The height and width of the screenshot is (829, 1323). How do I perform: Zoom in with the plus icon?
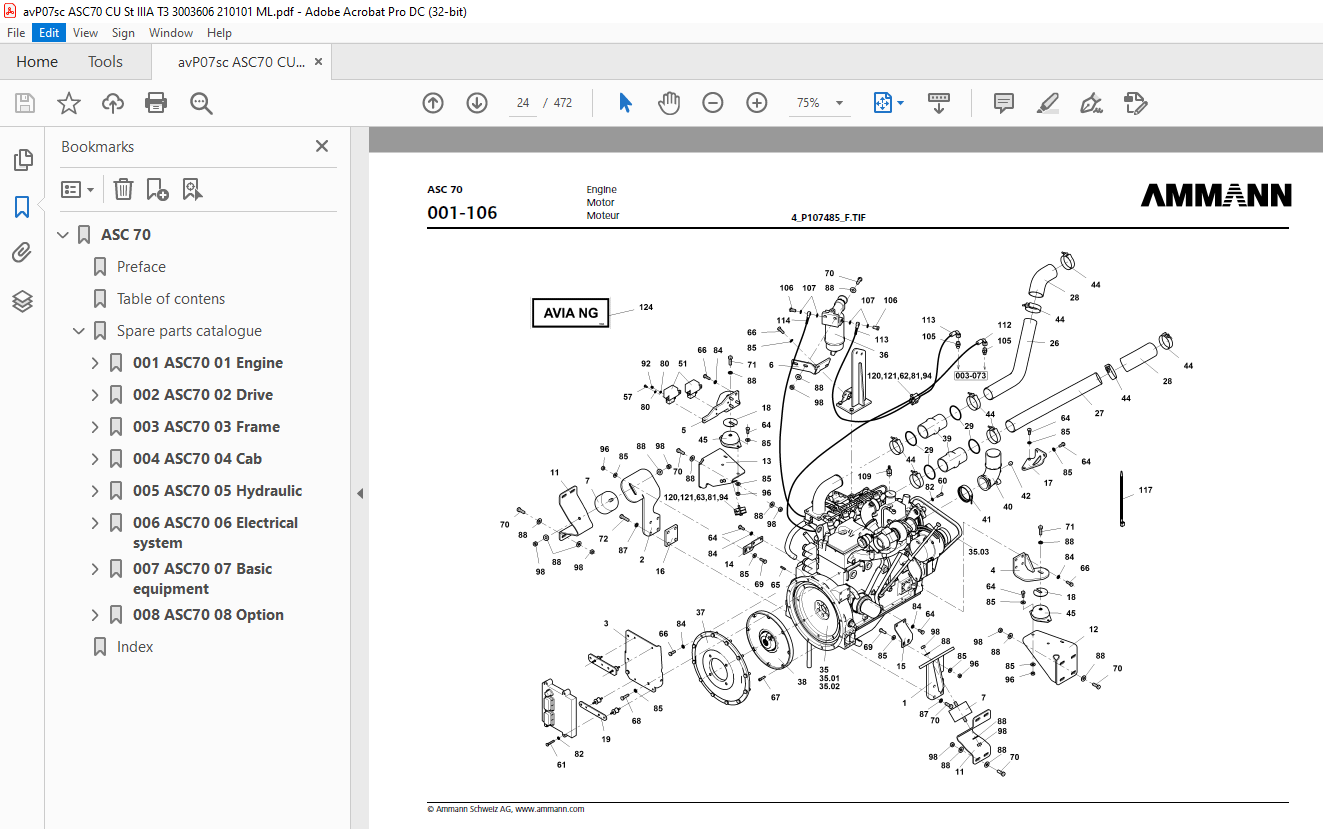pos(757,103)
